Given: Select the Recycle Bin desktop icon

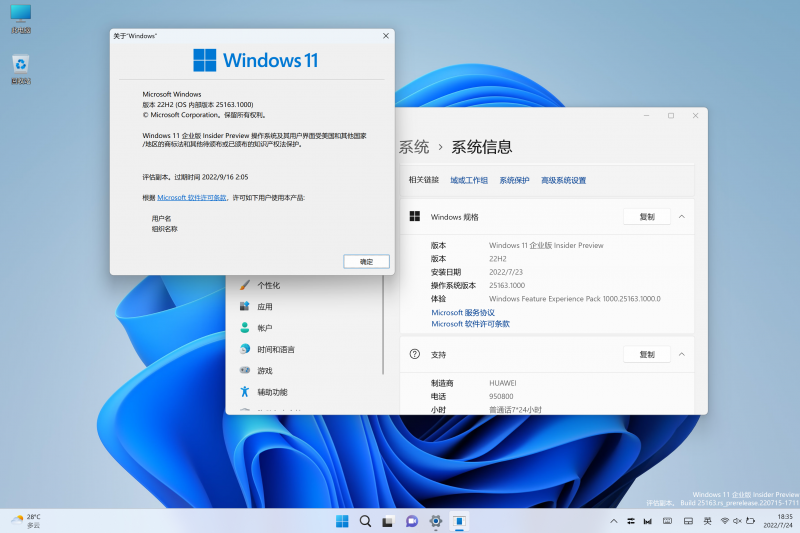Looking at the screenshot, I should (x=20, y=69).
